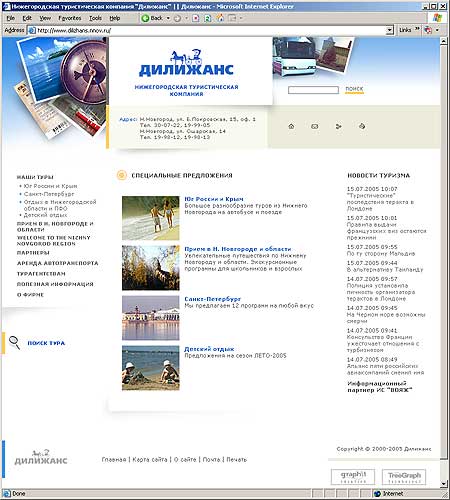Expand the address bar dropdown arrow
This screenshot has height=500, width=450.
tap(389, 30)
